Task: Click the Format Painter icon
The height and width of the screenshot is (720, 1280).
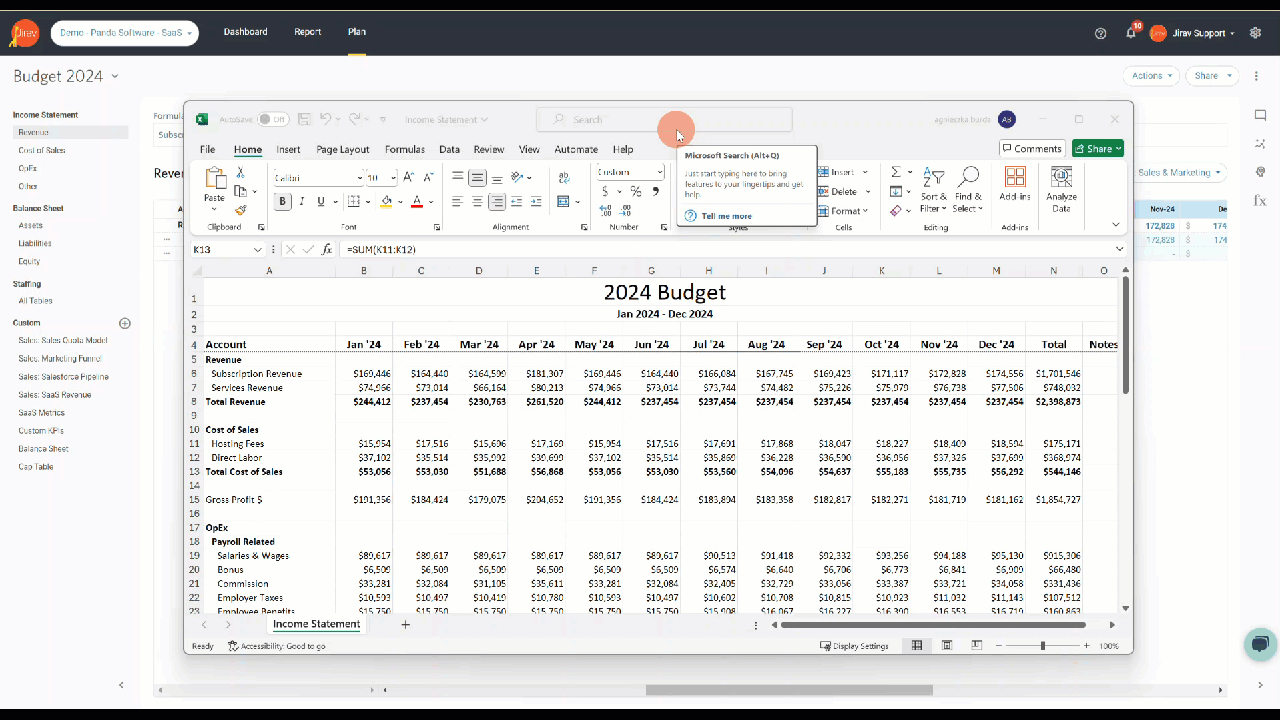Action: click(x=240, y=210)
